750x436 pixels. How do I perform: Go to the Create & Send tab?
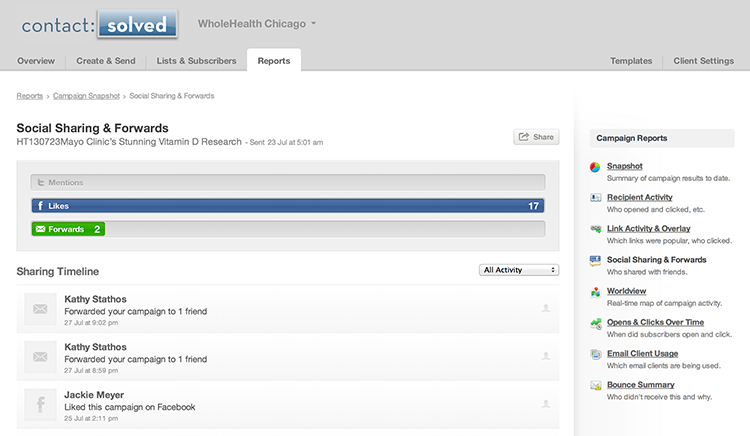coord(105,61)
